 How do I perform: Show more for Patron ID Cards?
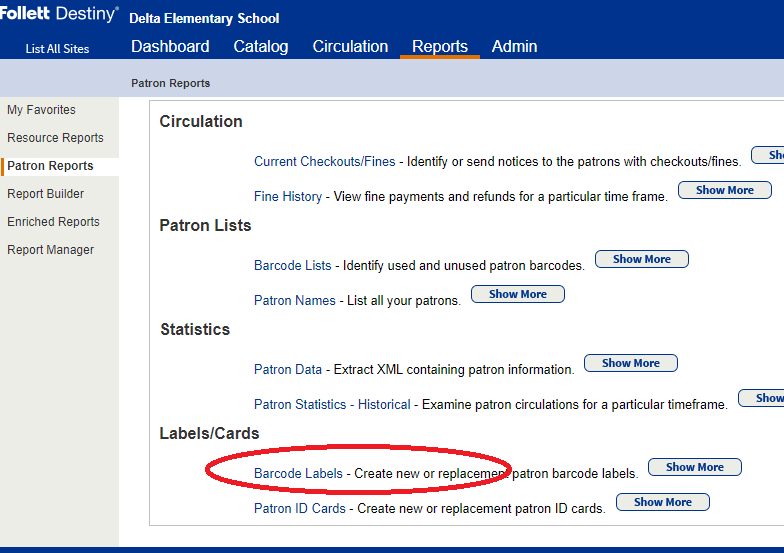(662, 502)
